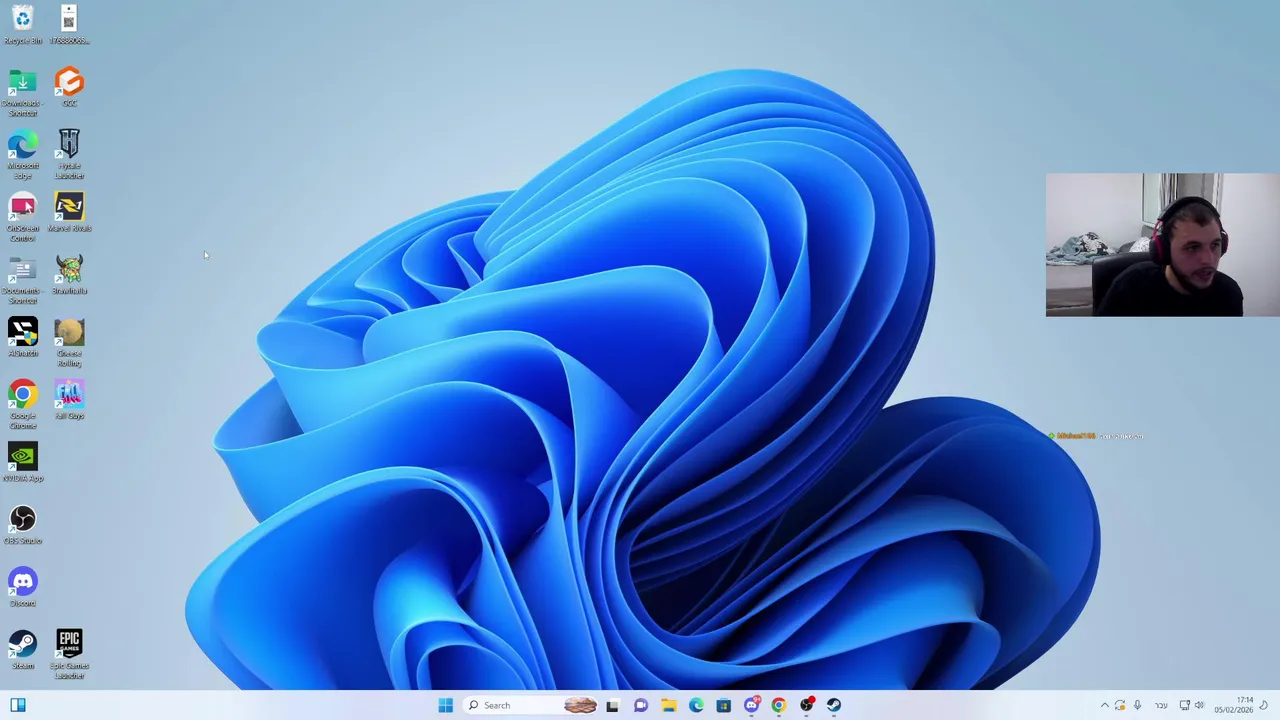Select the QR code file on desktop
Image resolution: width=1280 pixels, height=720 pixels.
[69, 25]
